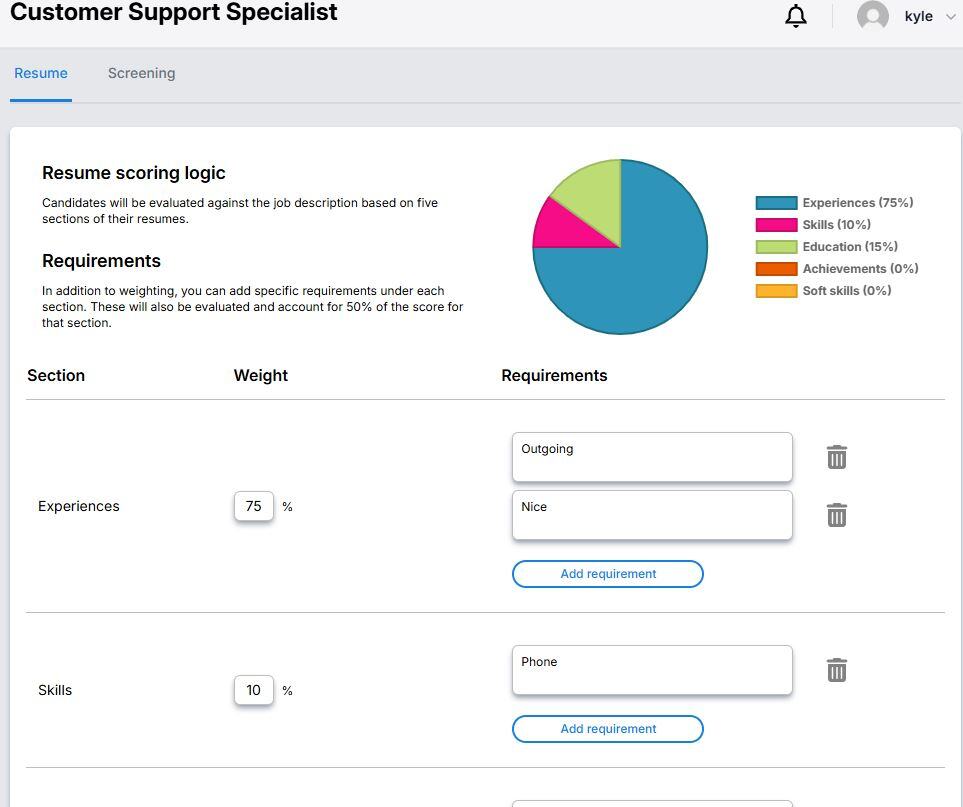Click the Weight column header

click(260, 375)
